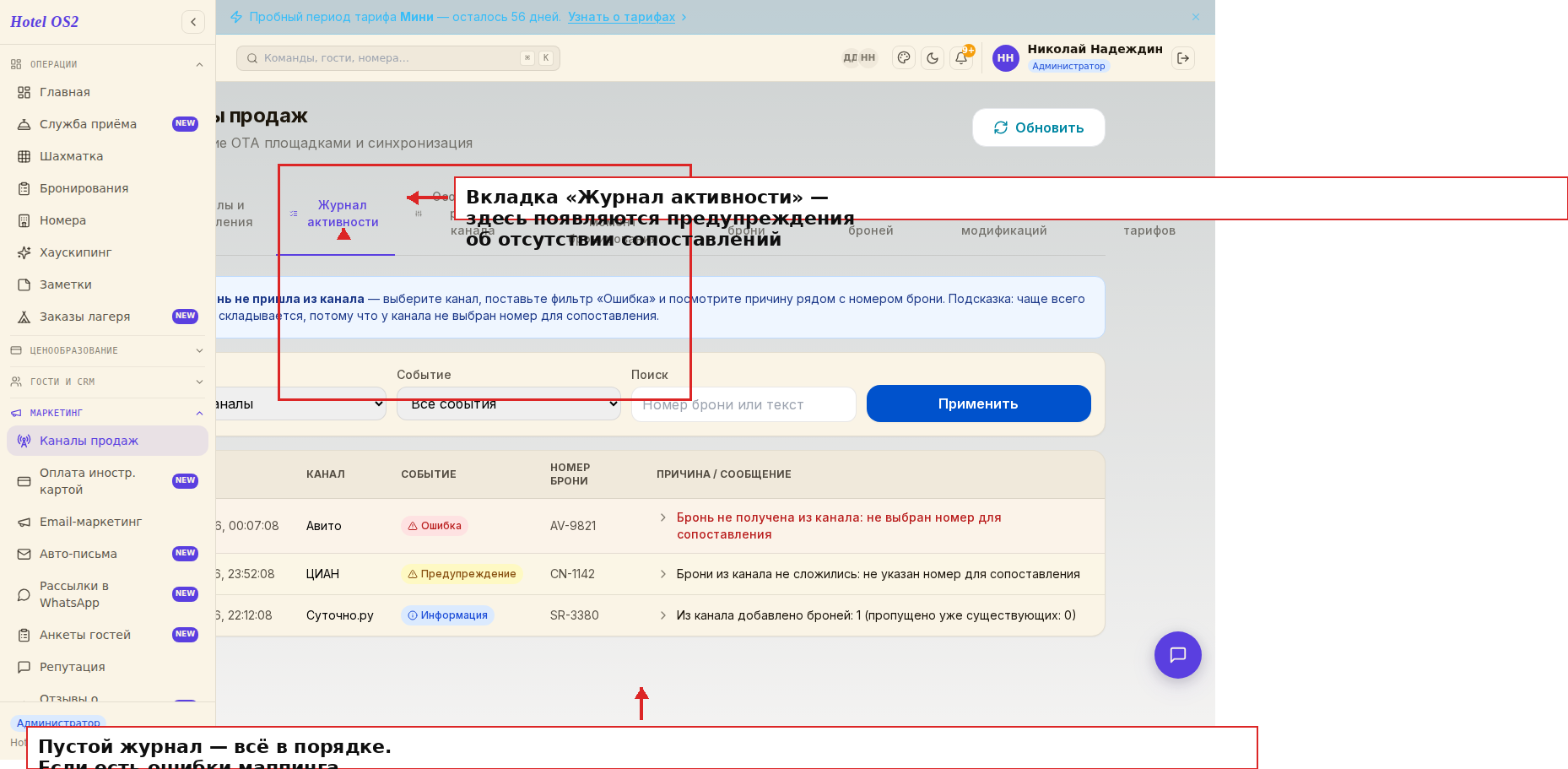Focus the command search field
The height and width of the screenshot is (769, 1568).
[x=398, y=58]
